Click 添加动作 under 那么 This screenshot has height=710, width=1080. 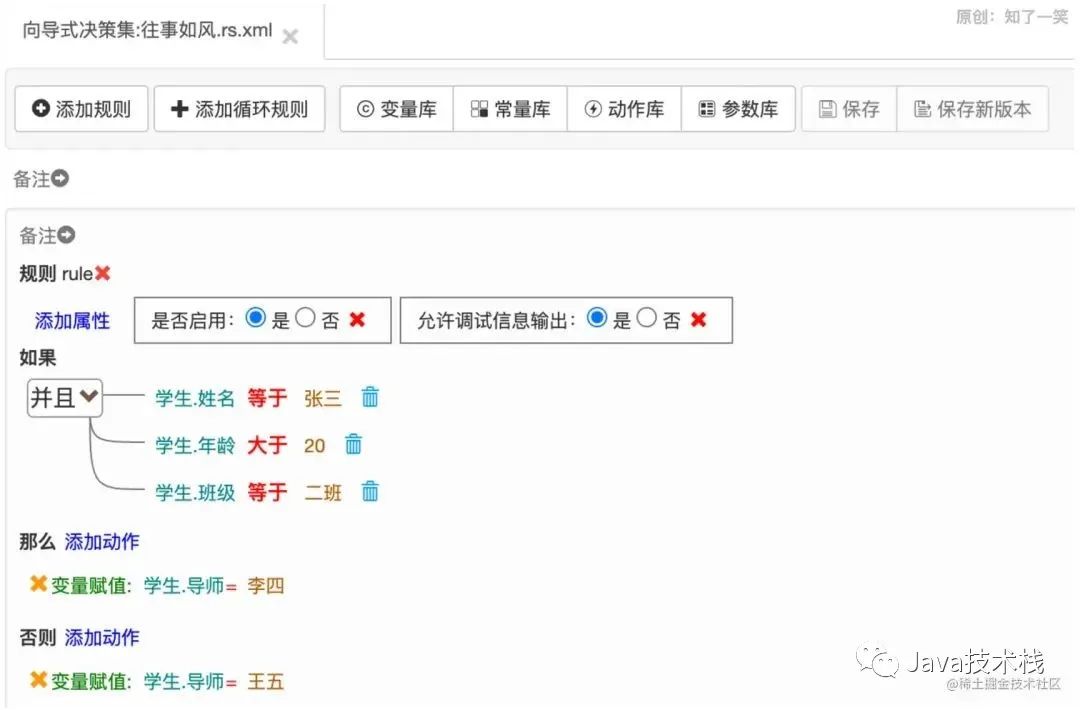click(x=102, y=542)
